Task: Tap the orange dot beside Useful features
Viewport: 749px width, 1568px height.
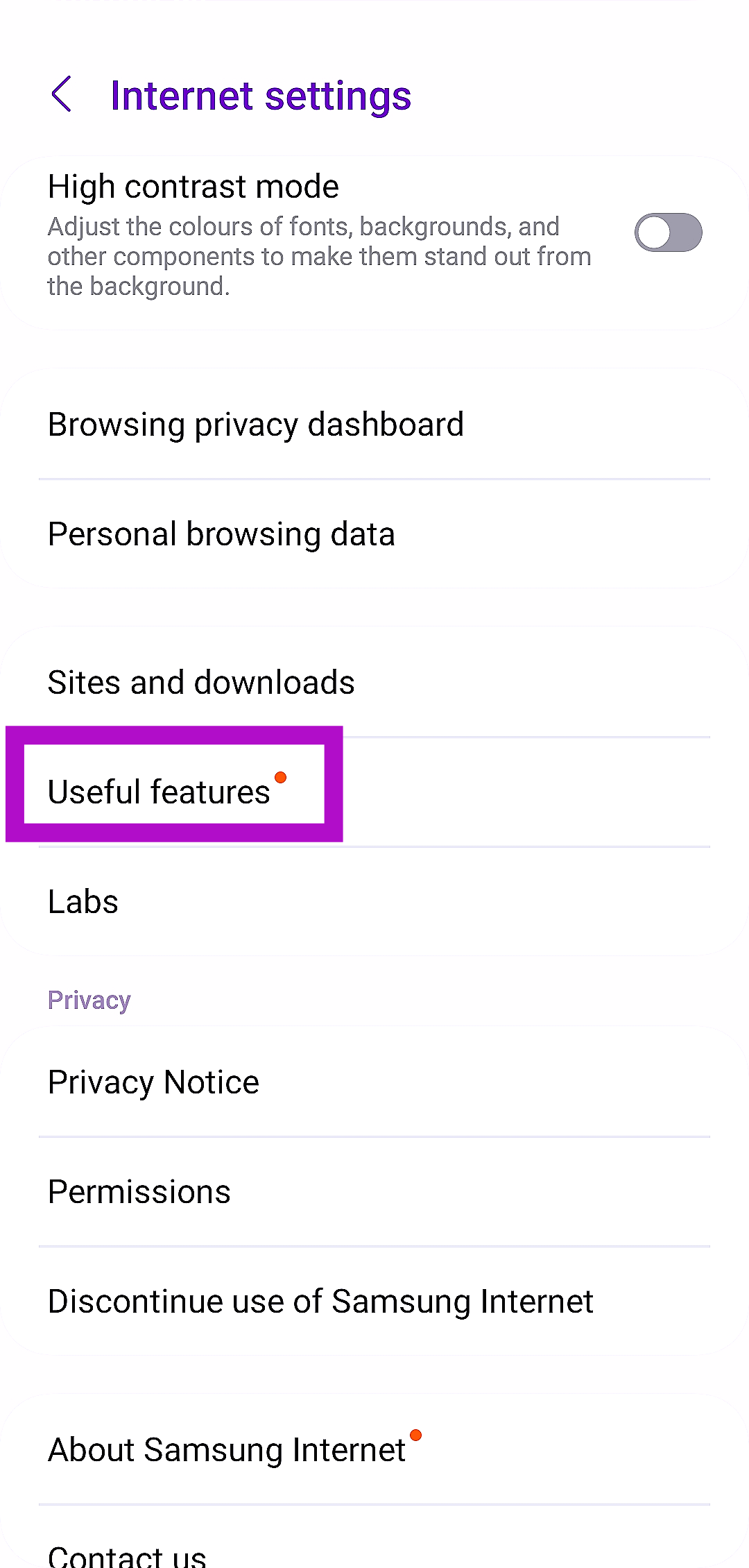Action: click(281, 777)
